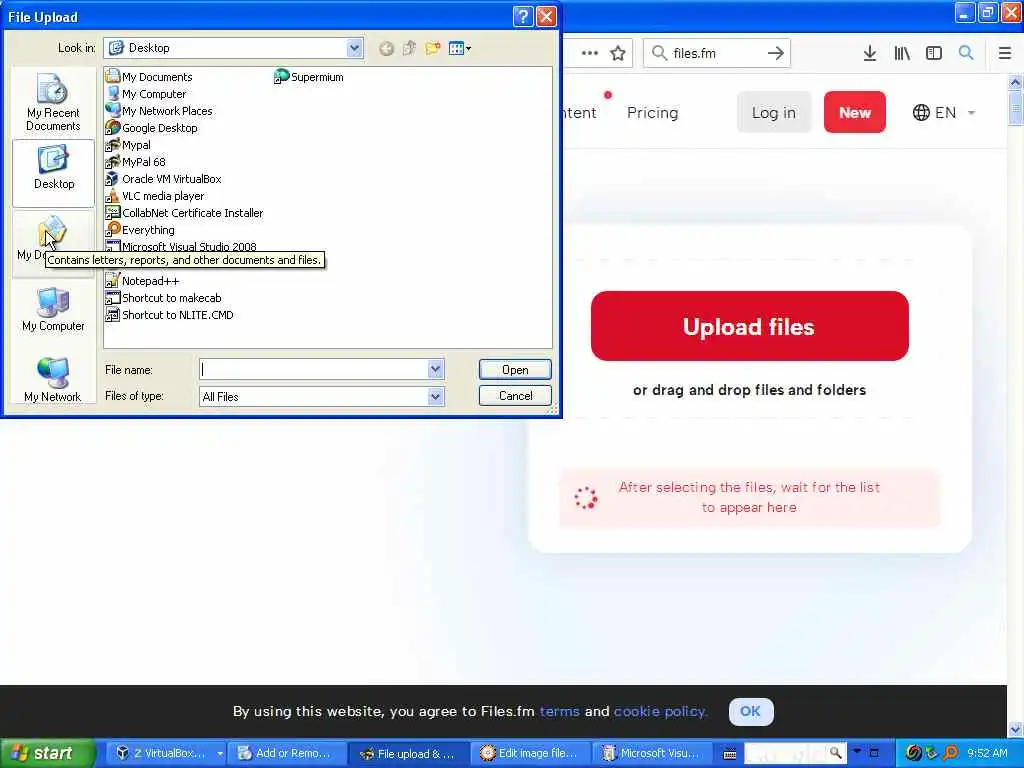Click the taskbar keyboard icon
This screenshot has height=768, width=1024.
(x=730, y=754)
